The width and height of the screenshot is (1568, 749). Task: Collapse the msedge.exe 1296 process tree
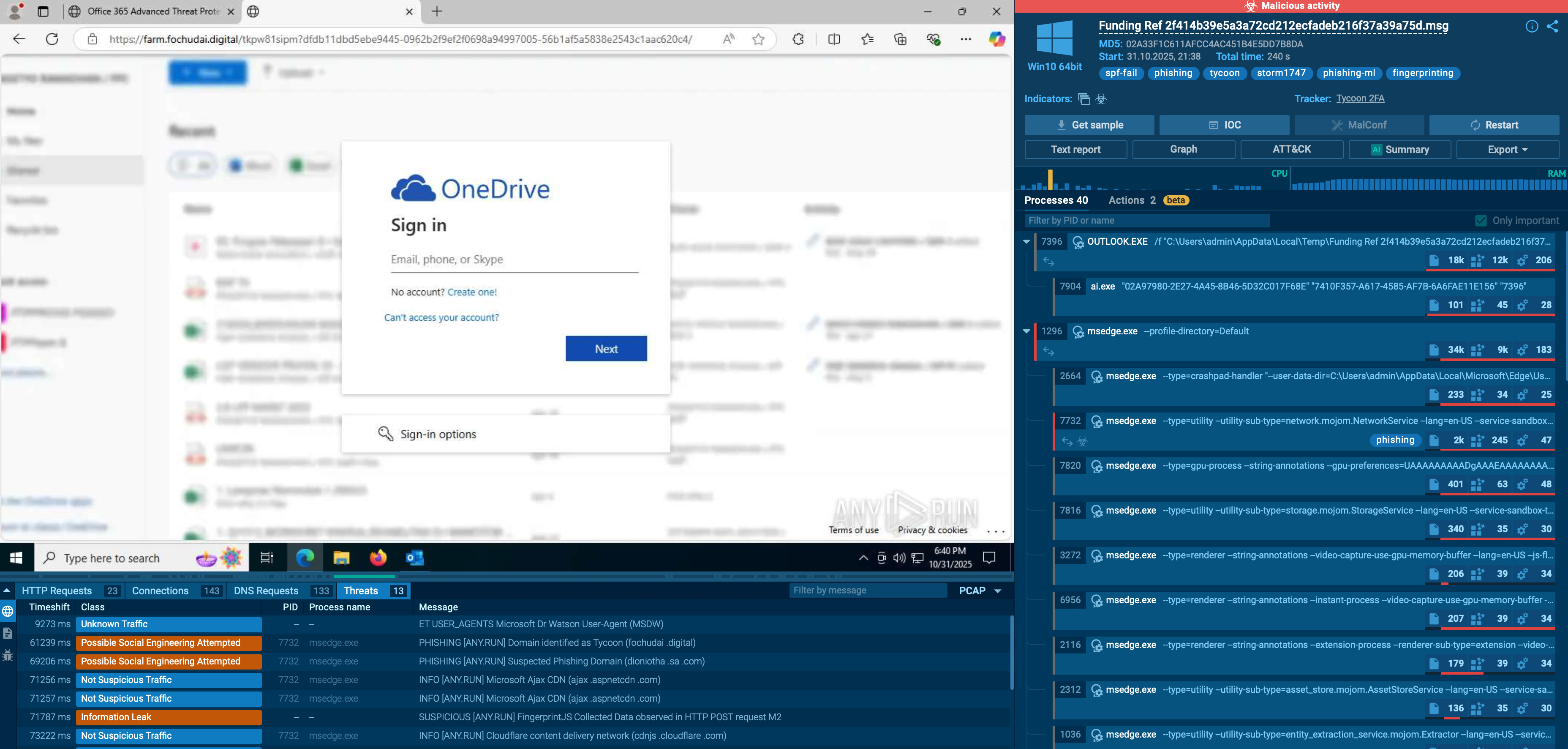1026,331
